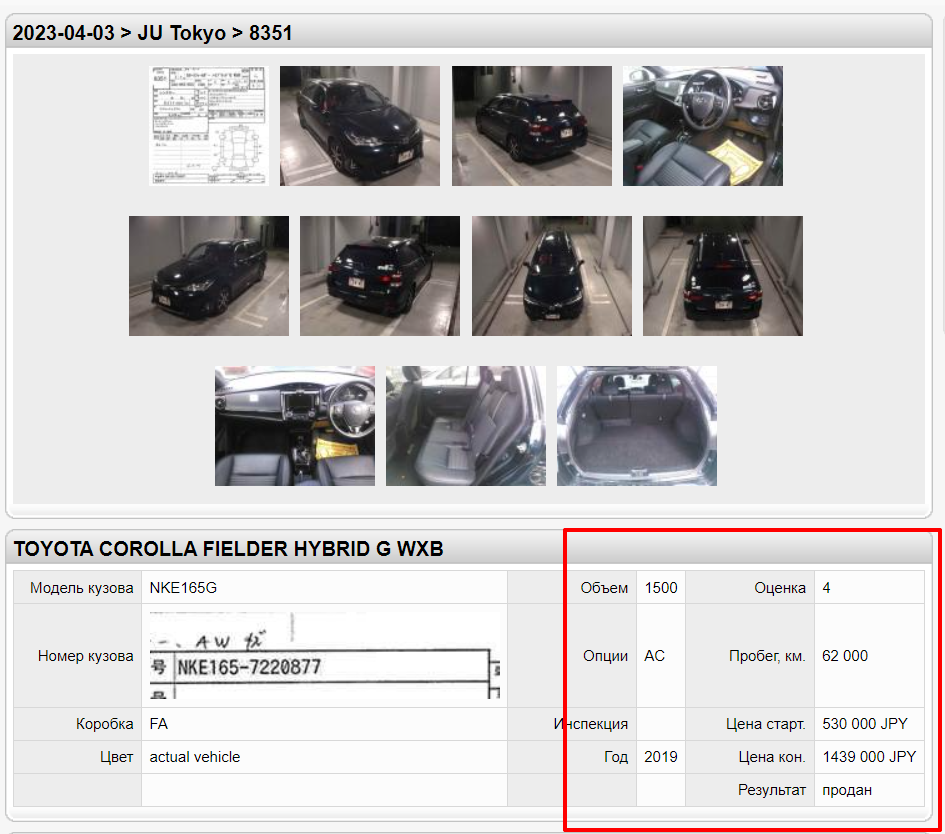Select the Оценка grade value 4

click(826, 588)
